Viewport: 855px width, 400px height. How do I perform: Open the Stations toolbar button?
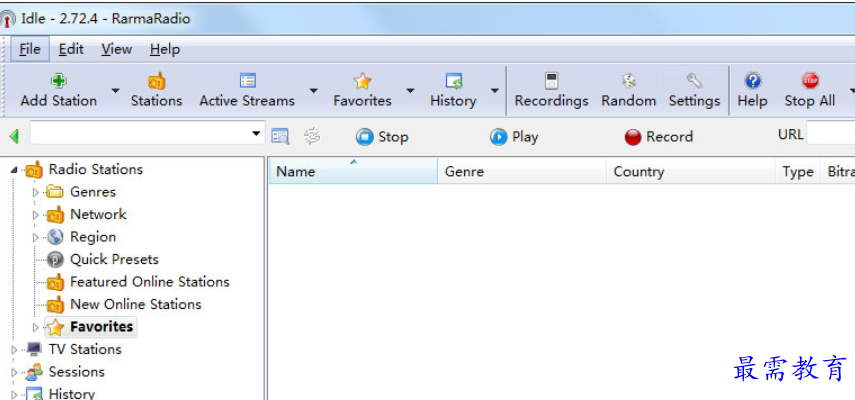pos(156,90)
